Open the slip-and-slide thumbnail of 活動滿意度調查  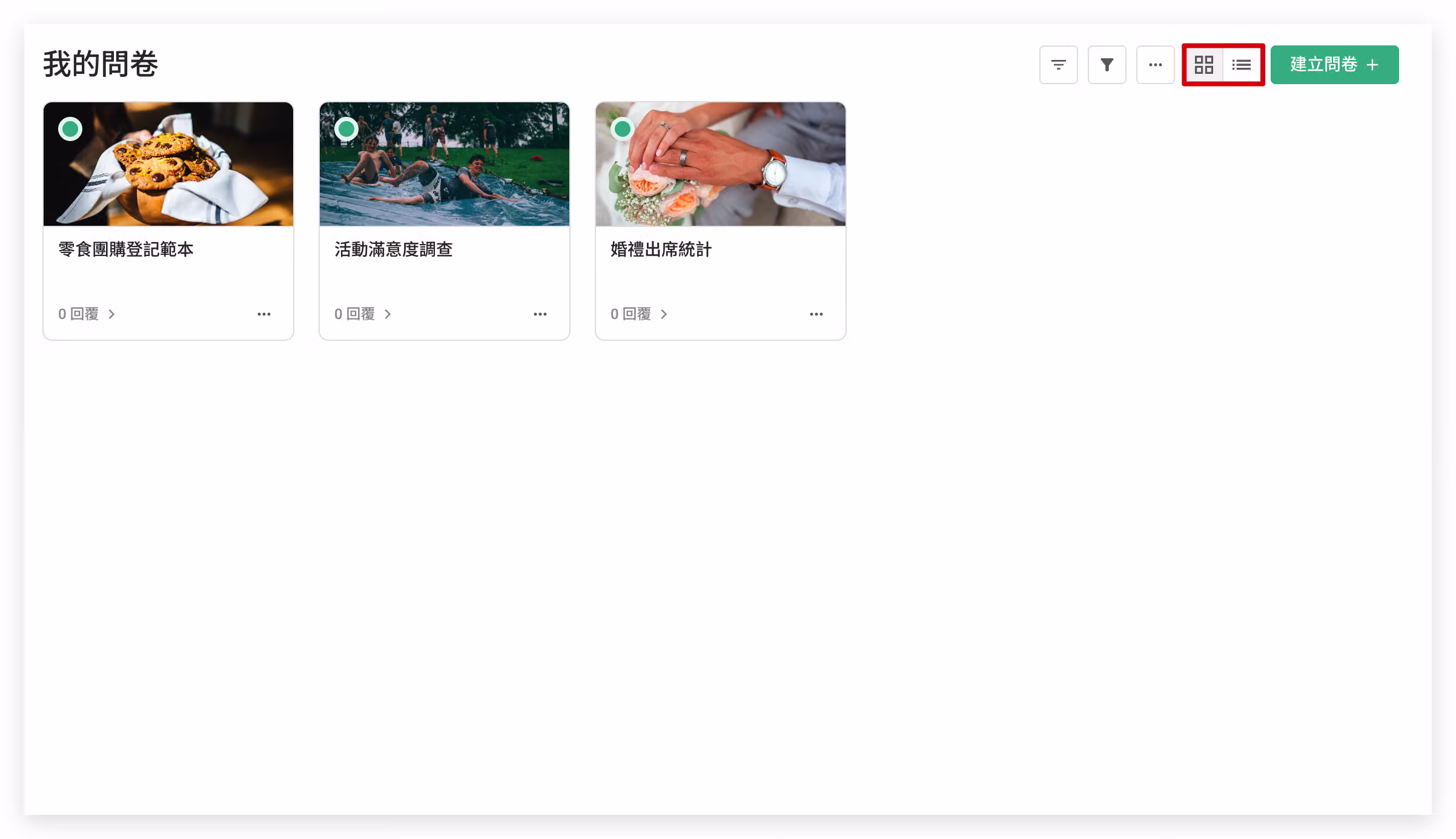[445, 164]
